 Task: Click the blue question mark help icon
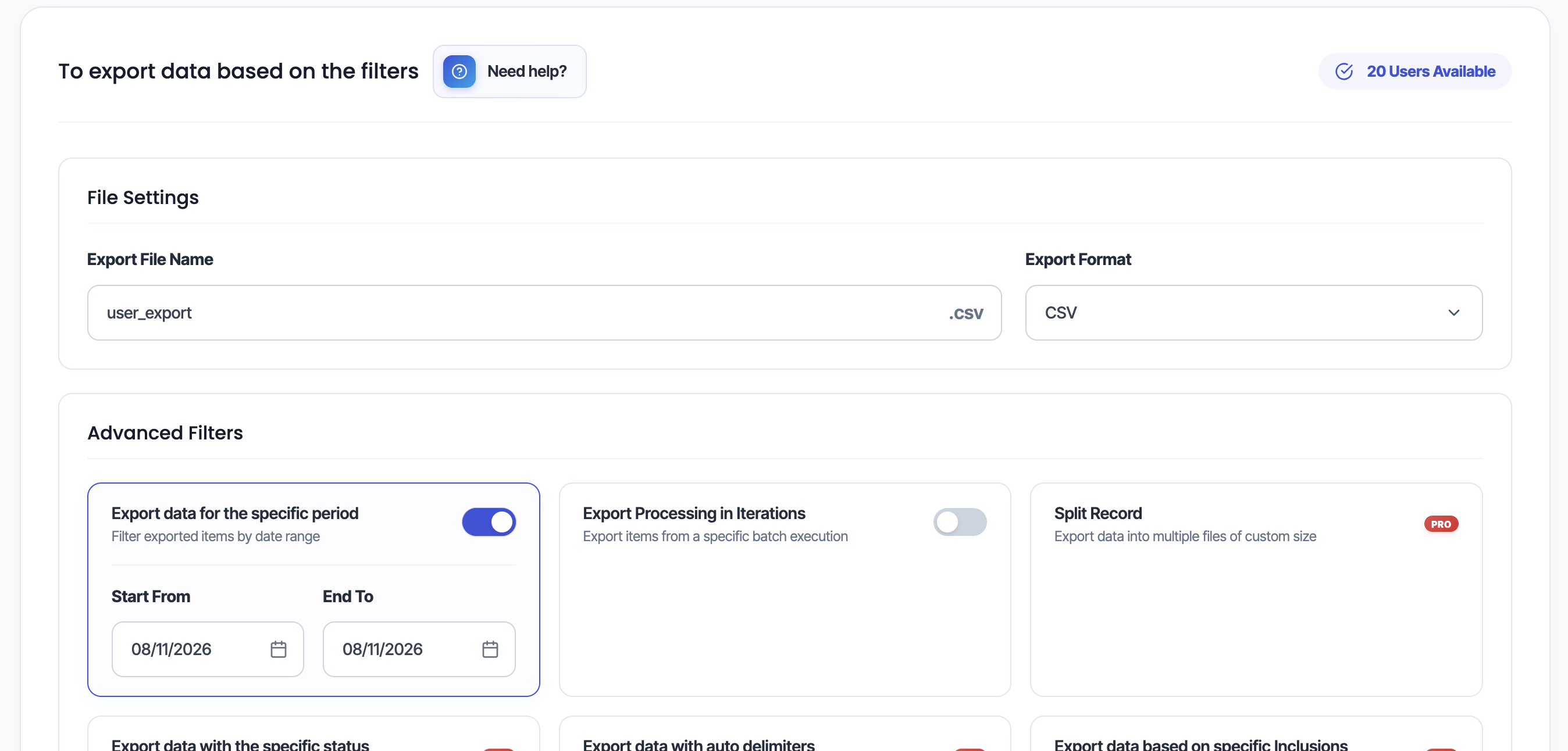tap(459, 71)
